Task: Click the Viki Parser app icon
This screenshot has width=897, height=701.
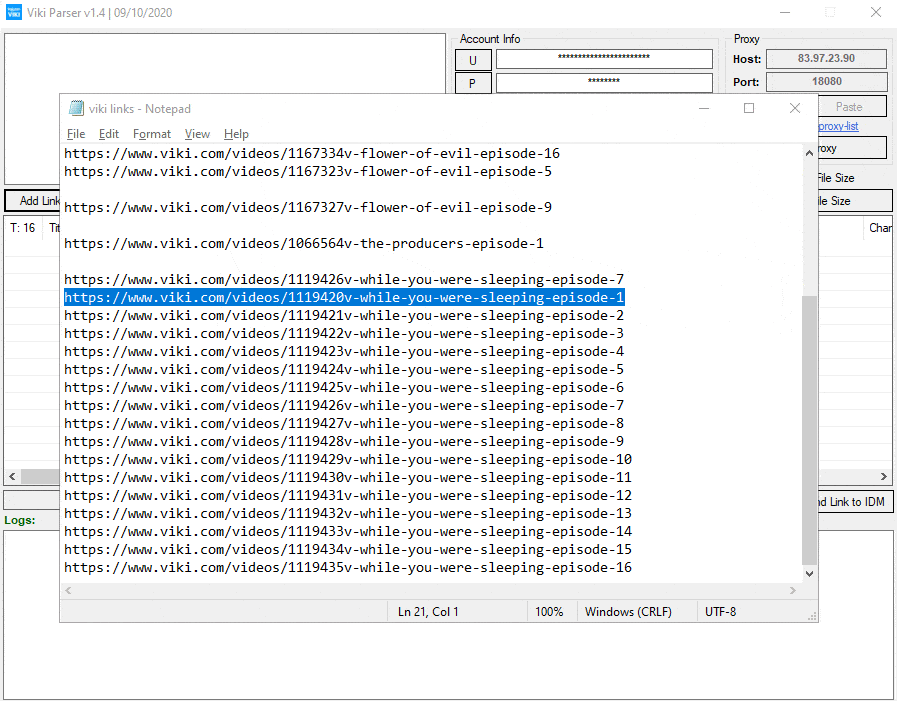Action: coord(14,12)
